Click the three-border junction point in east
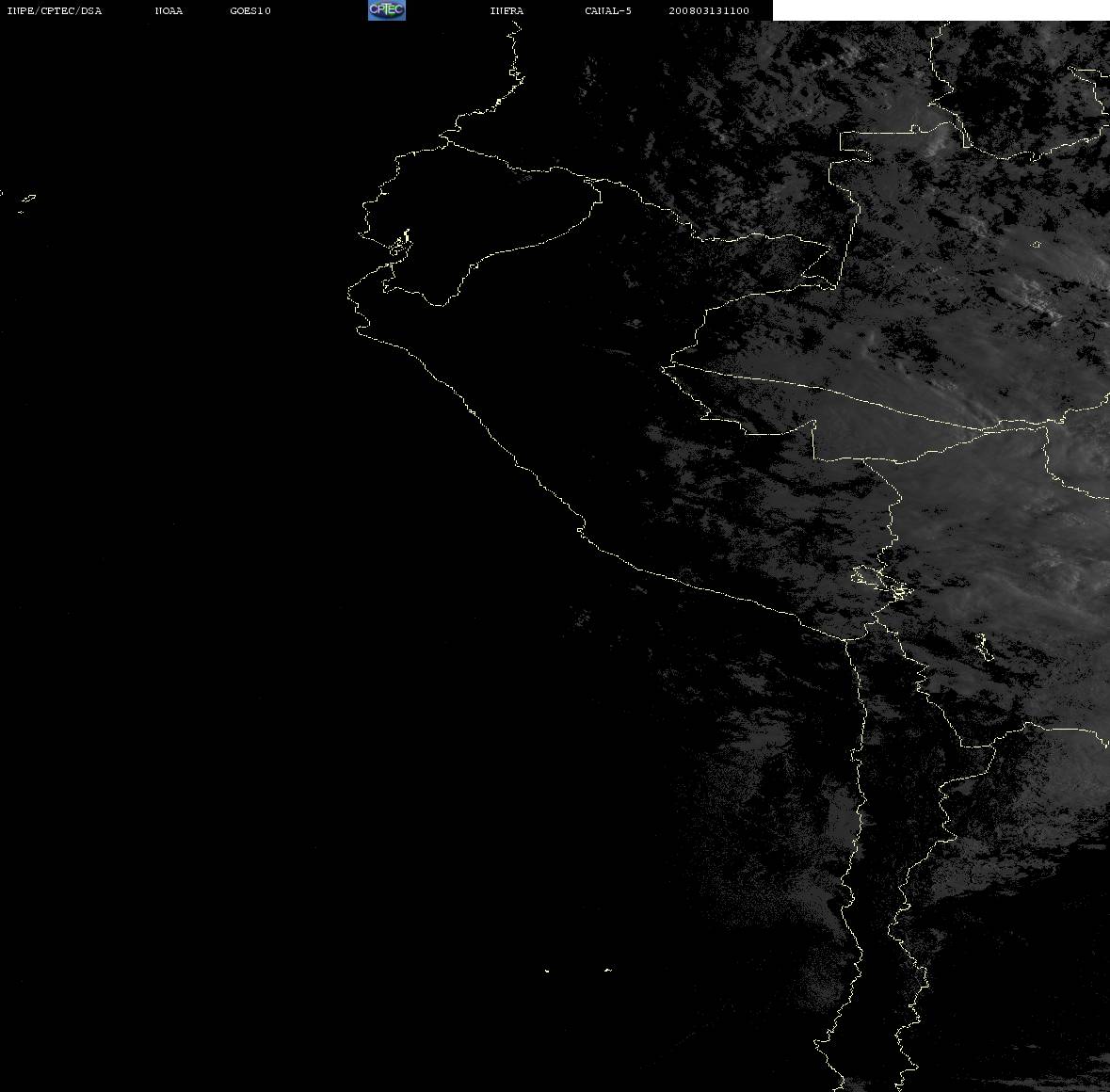The height and width of the screenshot is (1092, 1110). 1046,425
